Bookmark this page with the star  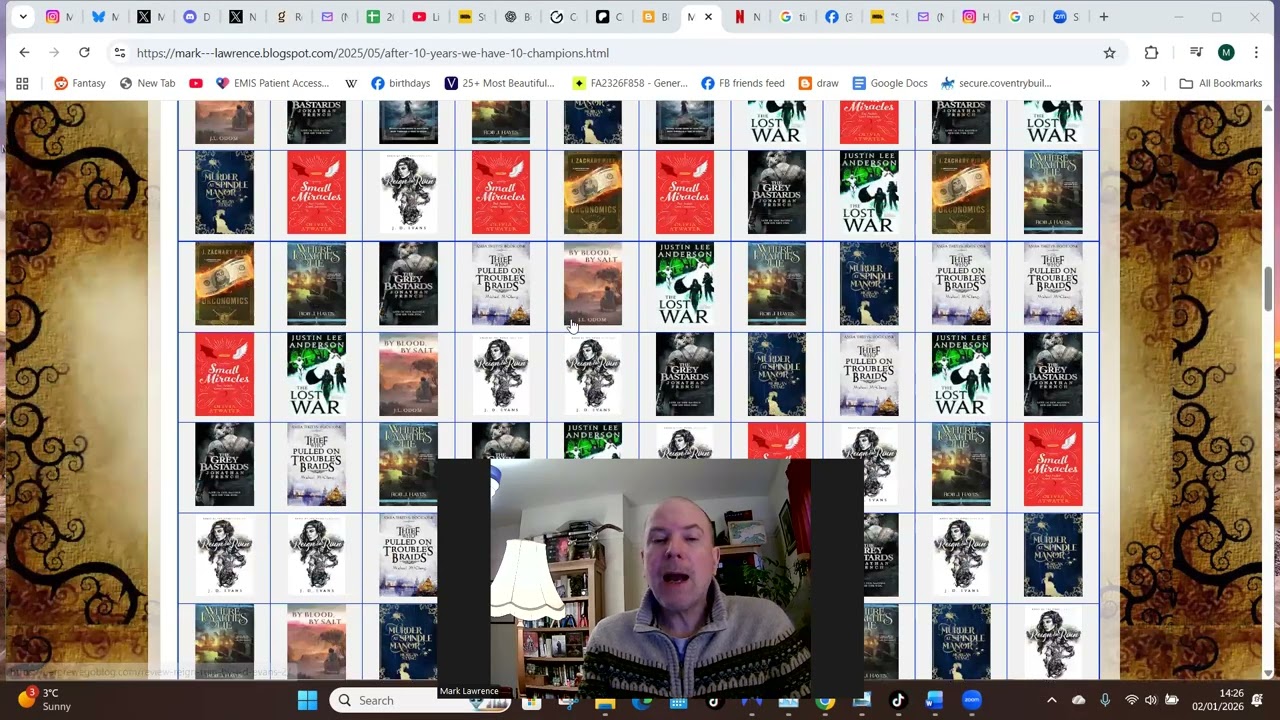pos(1109,53)
